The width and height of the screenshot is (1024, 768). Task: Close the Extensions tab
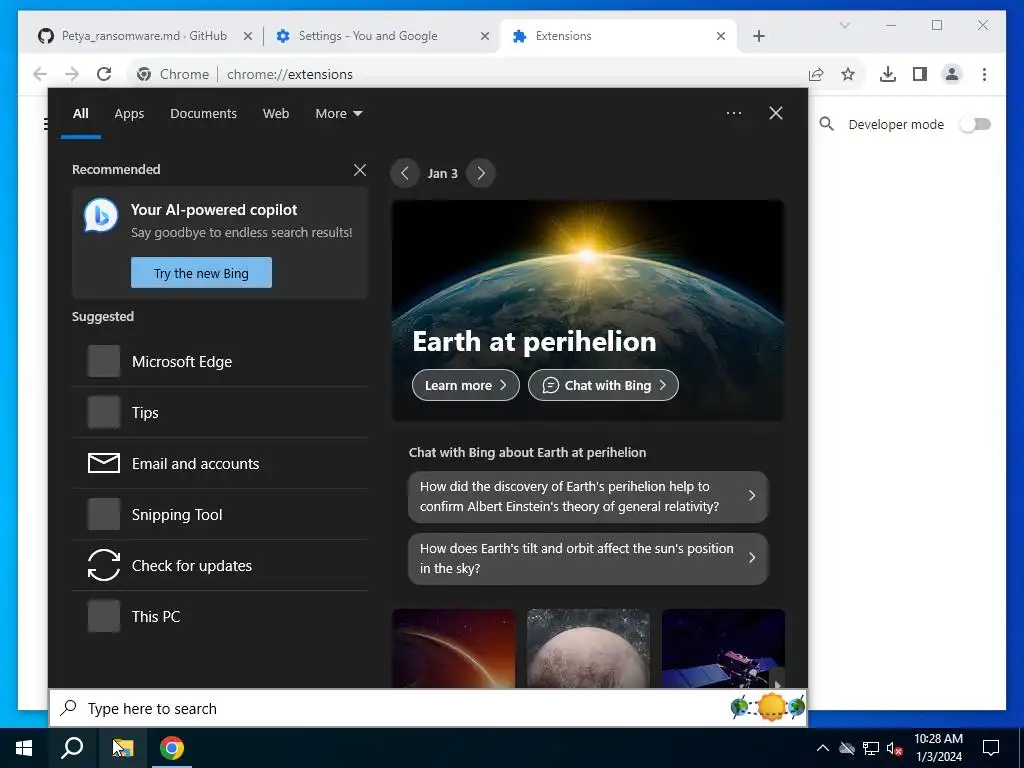point(721,36)
